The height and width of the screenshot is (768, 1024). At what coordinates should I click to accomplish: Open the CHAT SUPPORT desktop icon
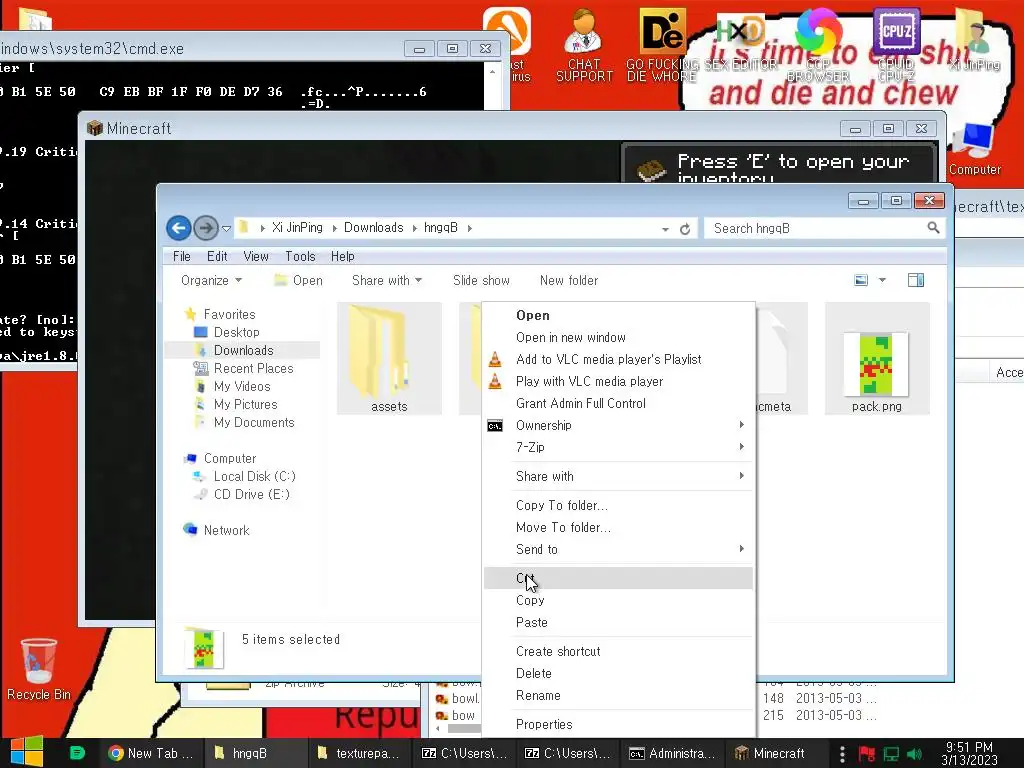[584, 46]
